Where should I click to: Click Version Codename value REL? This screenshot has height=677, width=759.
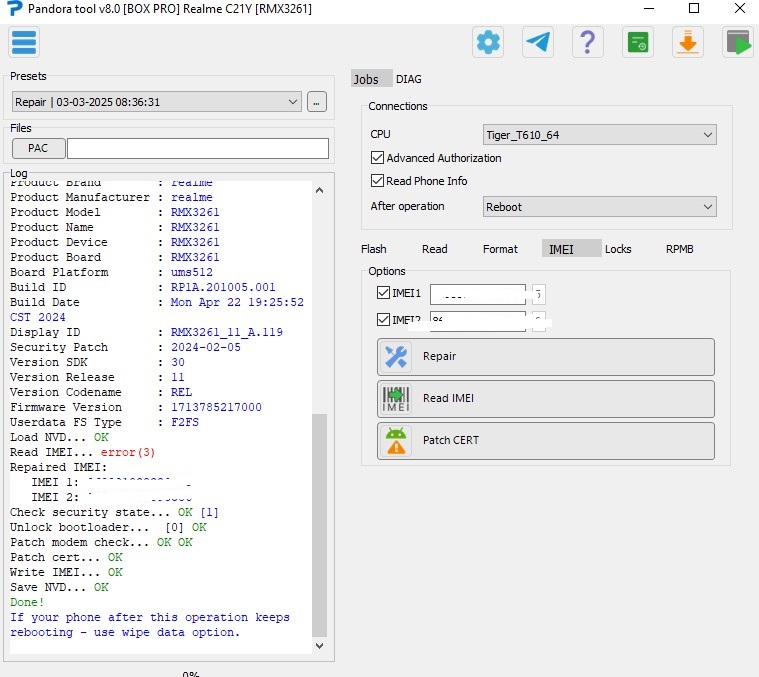(x=182, y=392)
